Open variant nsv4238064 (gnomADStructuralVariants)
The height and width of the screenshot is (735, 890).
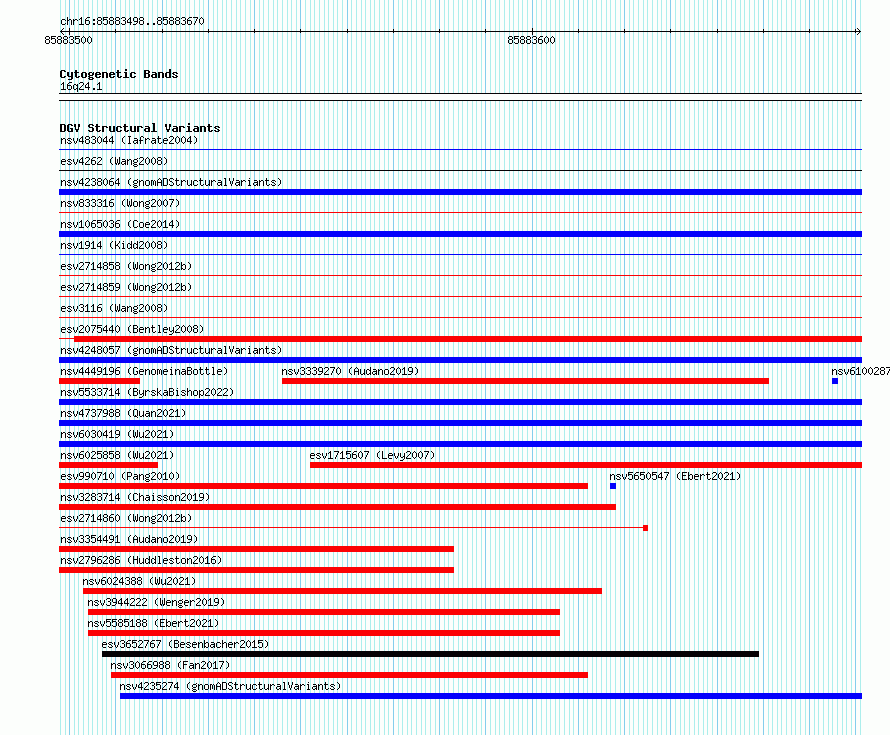click(171, 182)
